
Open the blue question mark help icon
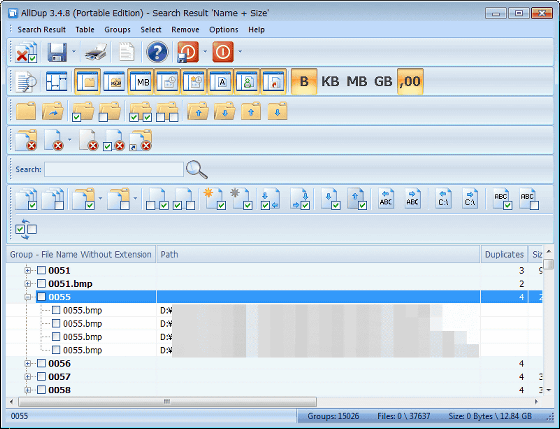pyautogui.click(x=157, y=52)
